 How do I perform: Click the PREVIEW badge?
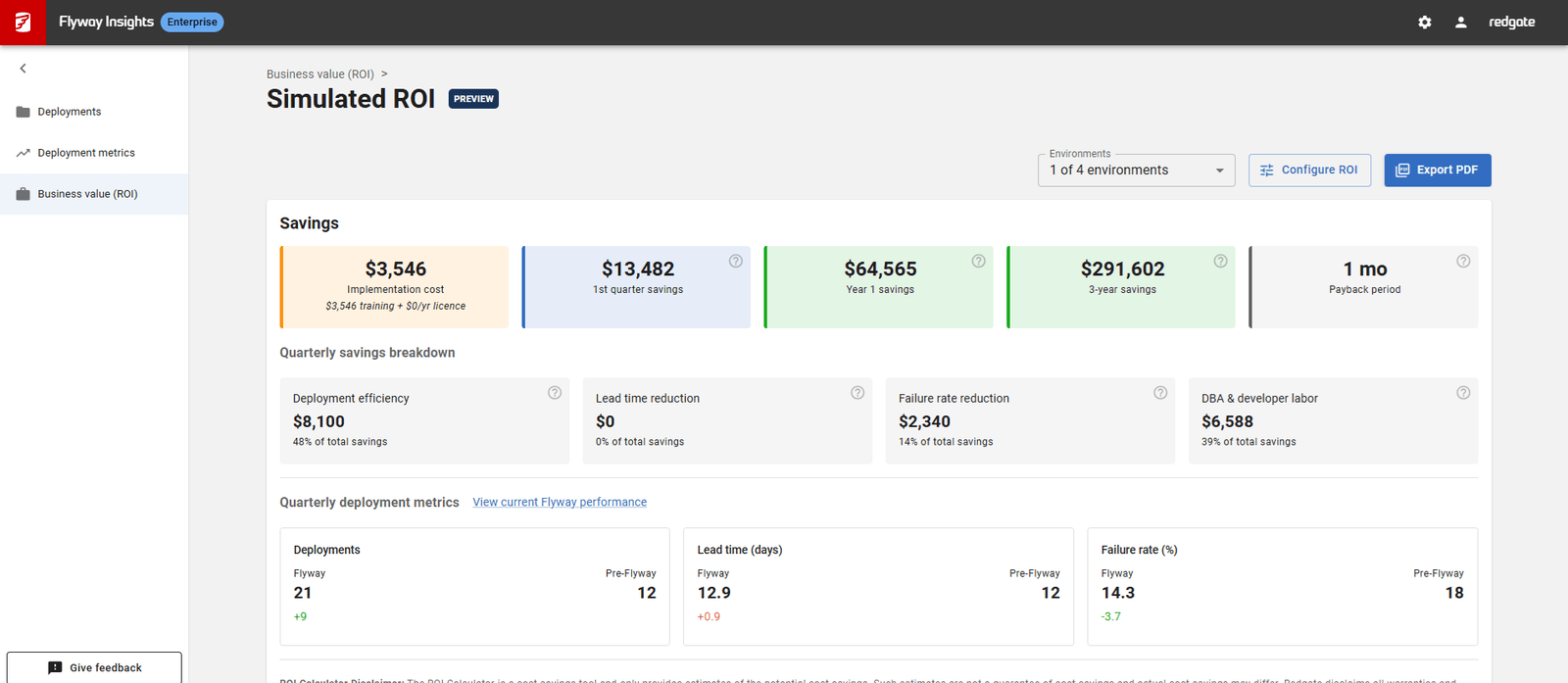coord(473,99)
